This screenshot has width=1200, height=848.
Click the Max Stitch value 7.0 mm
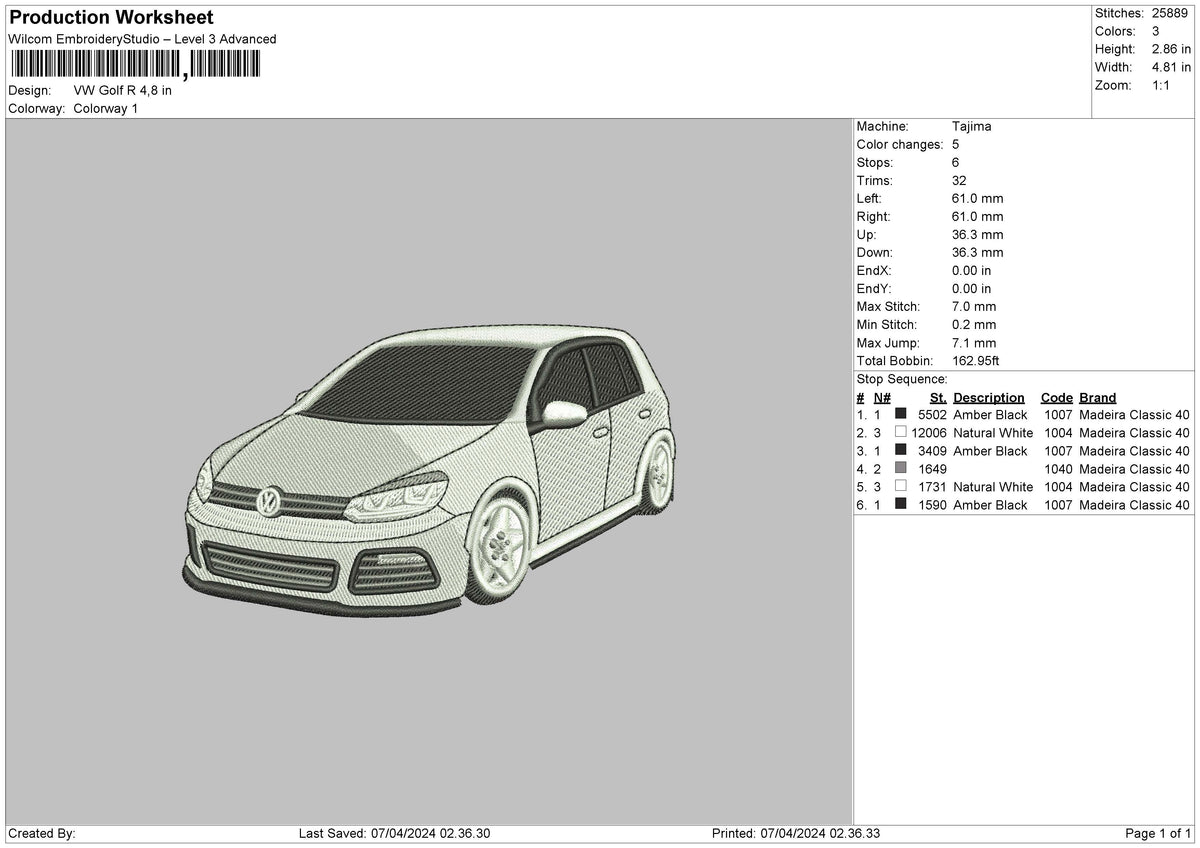pos(974,306)
